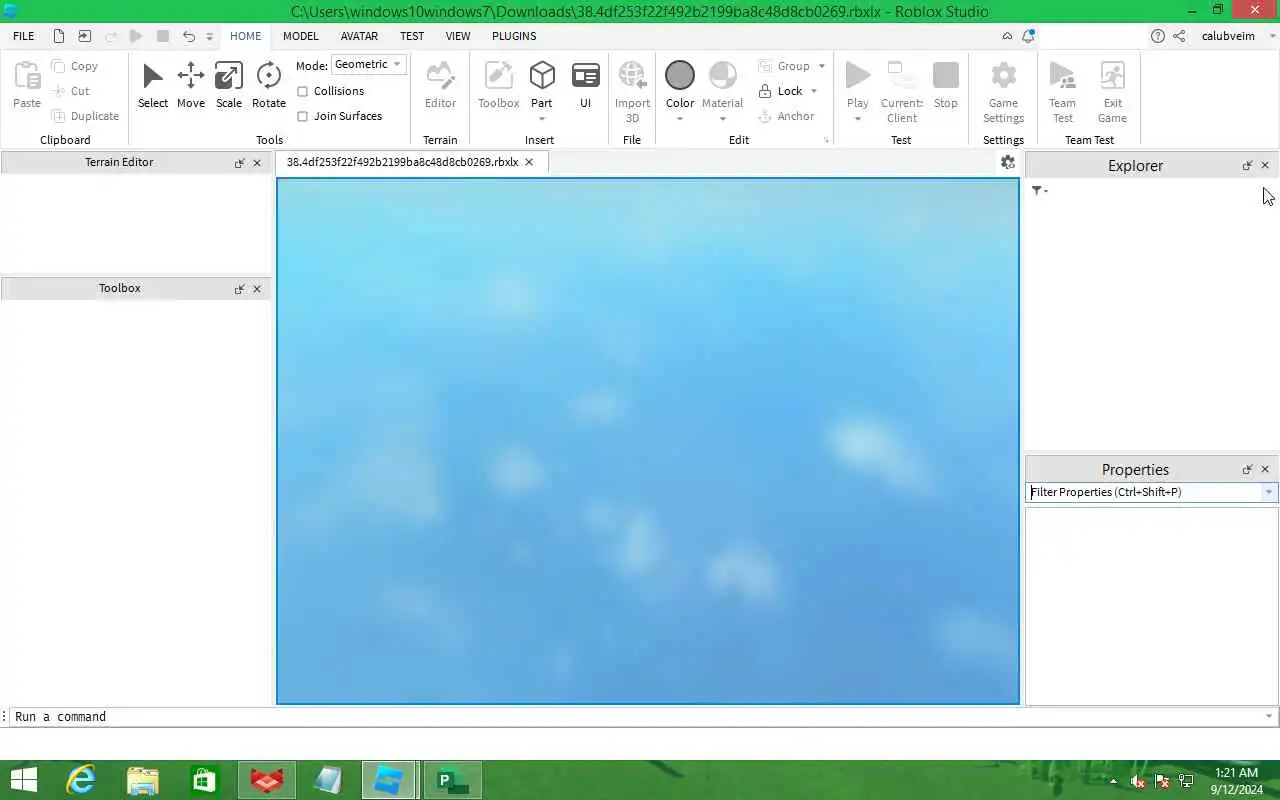Open Game Settings gear
The width and height of the screenshot is (1280, 800).
coord(1003,76)
